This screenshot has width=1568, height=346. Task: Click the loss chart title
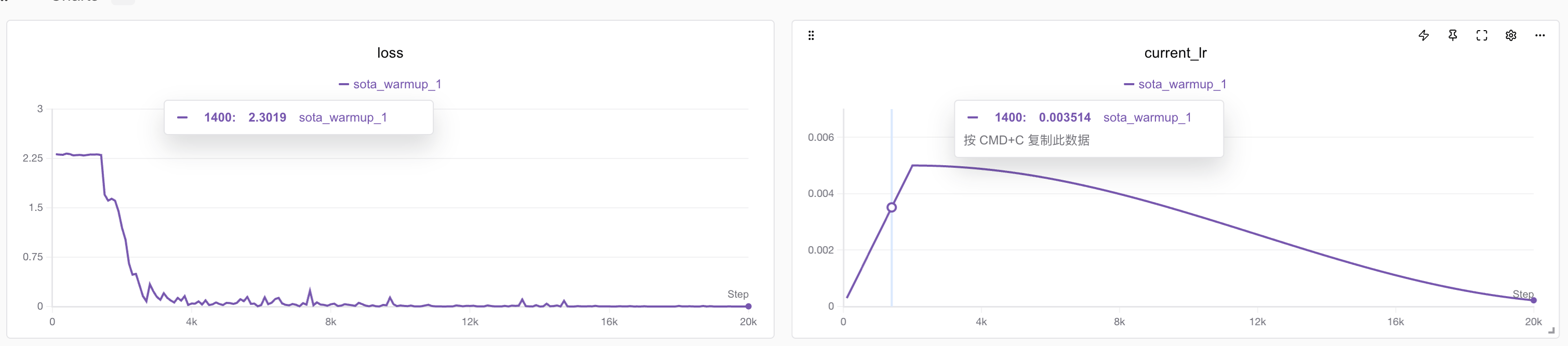(390, 53)
